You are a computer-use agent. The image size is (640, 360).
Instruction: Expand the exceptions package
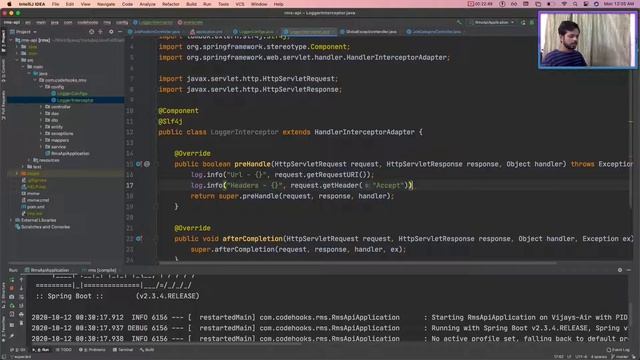(x=41, y=133)
